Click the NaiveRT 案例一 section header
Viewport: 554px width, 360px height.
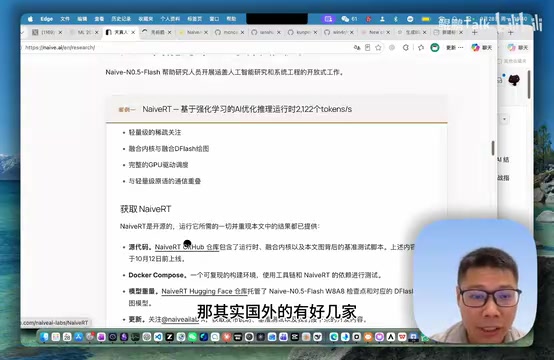277,109
